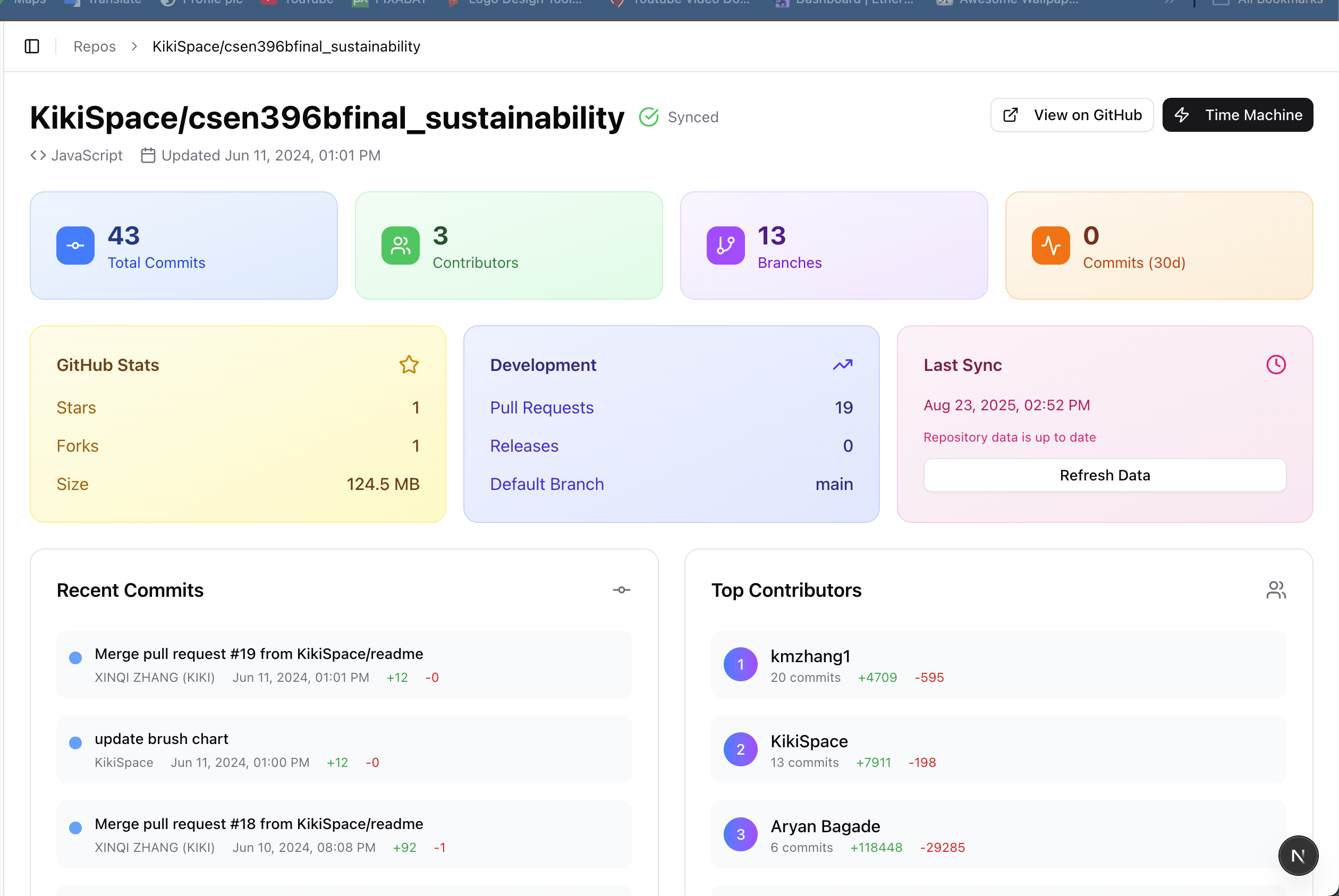
Task: Open the Repos breadcrumb link
Action: 94,46
